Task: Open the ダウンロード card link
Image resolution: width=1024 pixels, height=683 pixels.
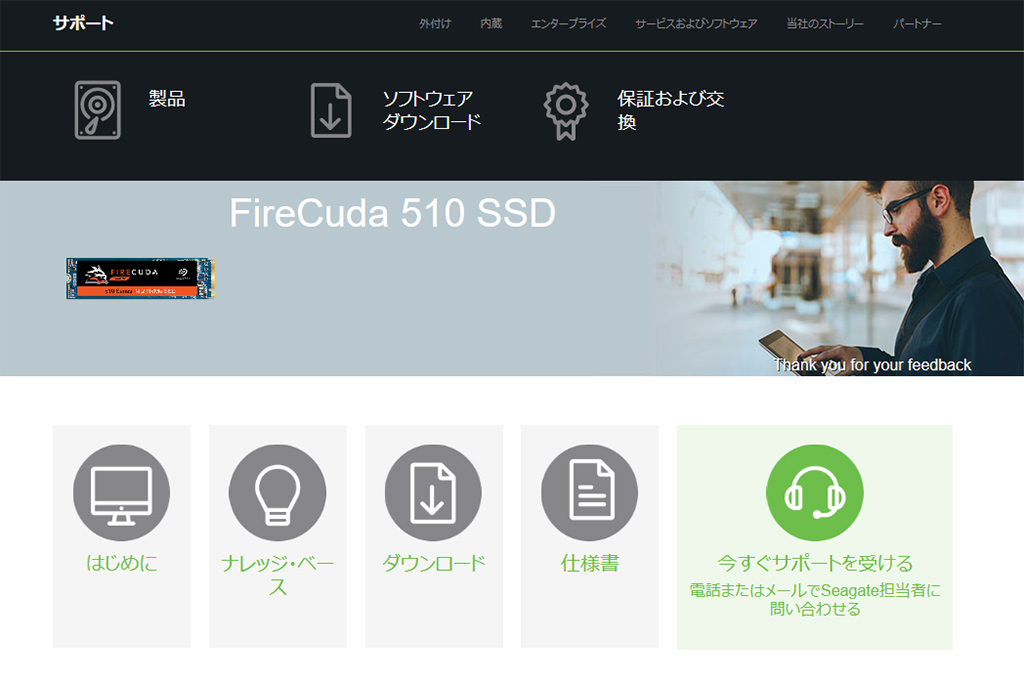Action: click(434, 563)
